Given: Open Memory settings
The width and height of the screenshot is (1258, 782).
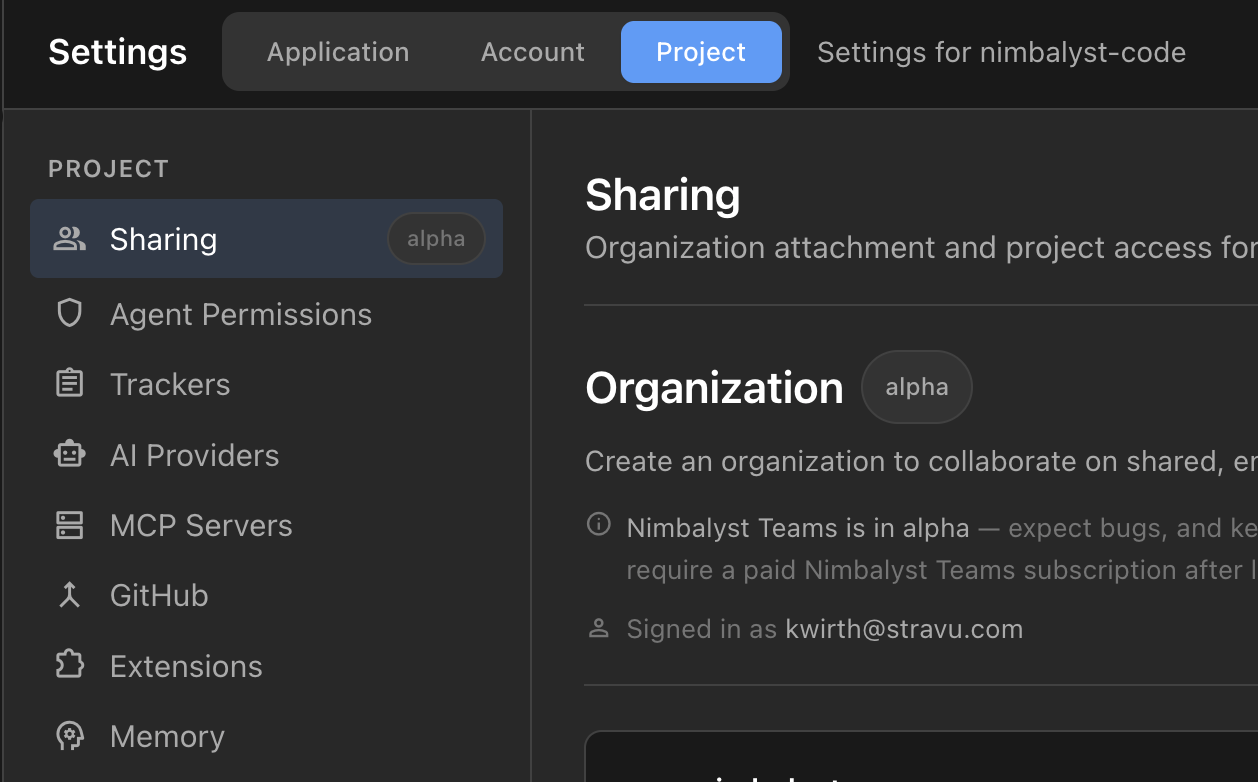Looking at the screenshot, I should (266, 736).
